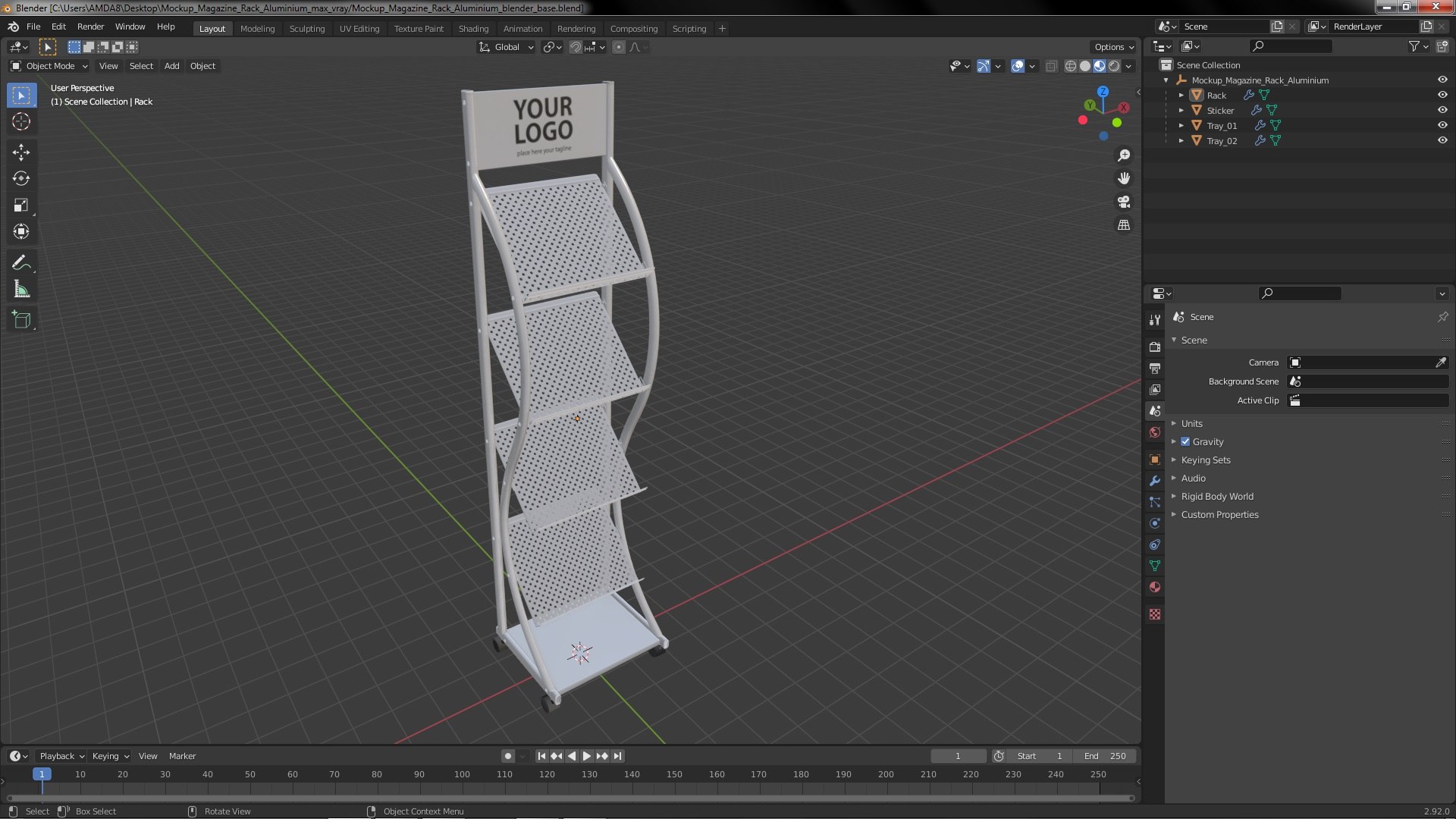
Task: Toggle camera view icon
Action: (x=1124, y=202)
